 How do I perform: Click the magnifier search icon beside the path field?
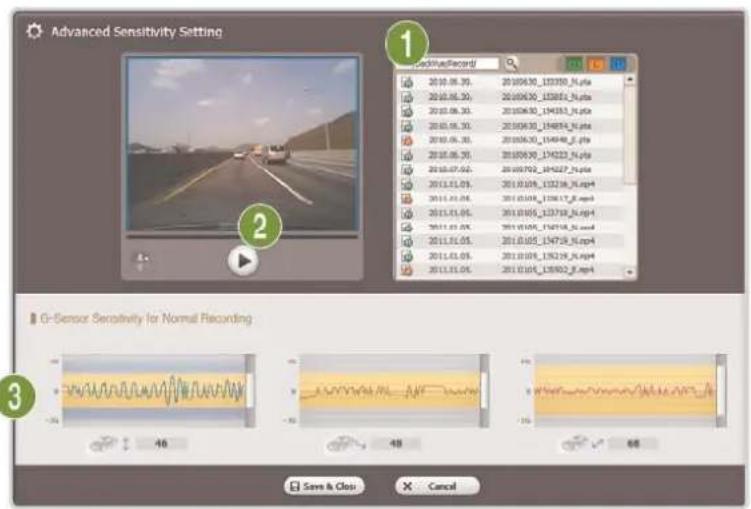(512, 64)
